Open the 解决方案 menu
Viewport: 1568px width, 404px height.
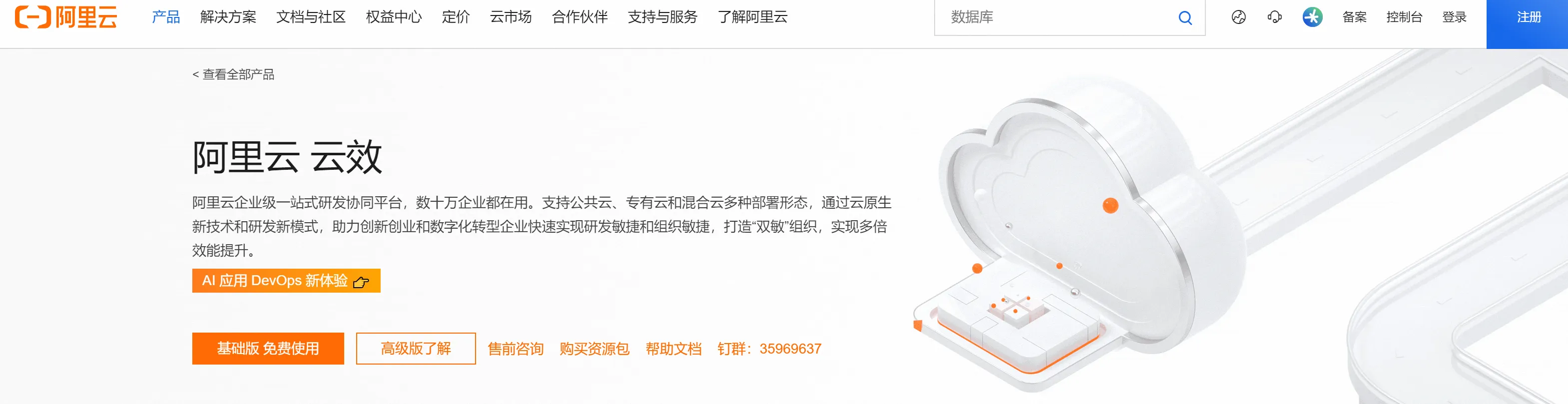pos(228,17)
